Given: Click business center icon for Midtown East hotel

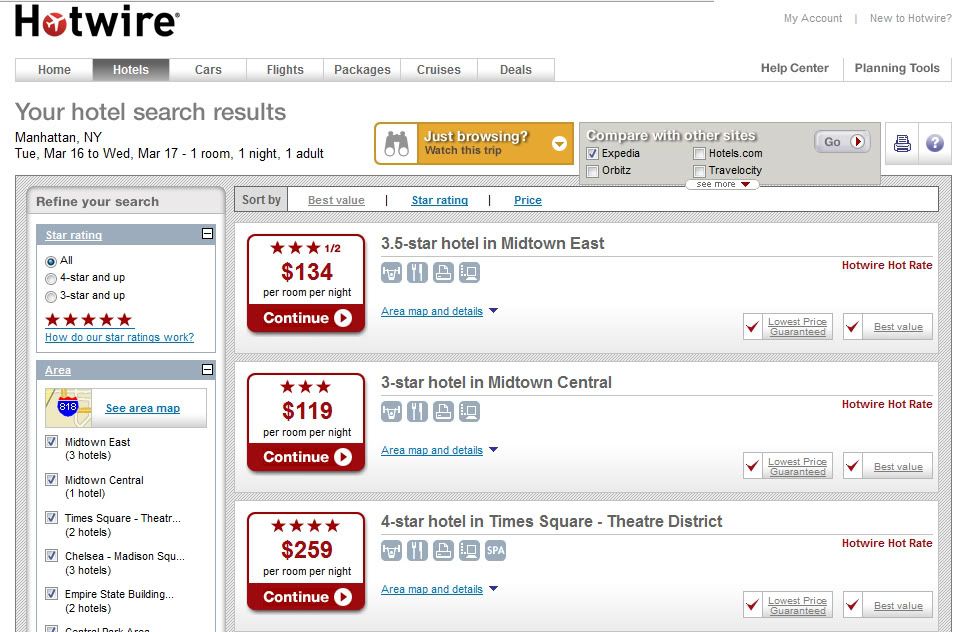Looking at the screenshot, I should 443,273.
